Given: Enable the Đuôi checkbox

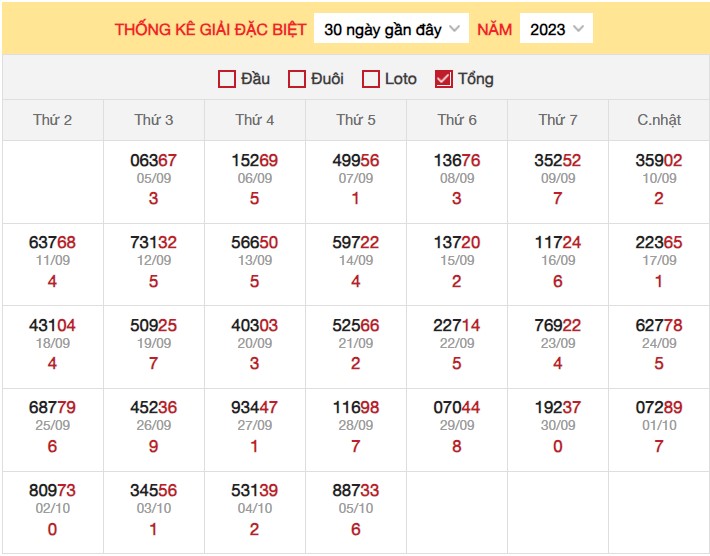Looking at the screenshot, I should click(x=297, y=79).
